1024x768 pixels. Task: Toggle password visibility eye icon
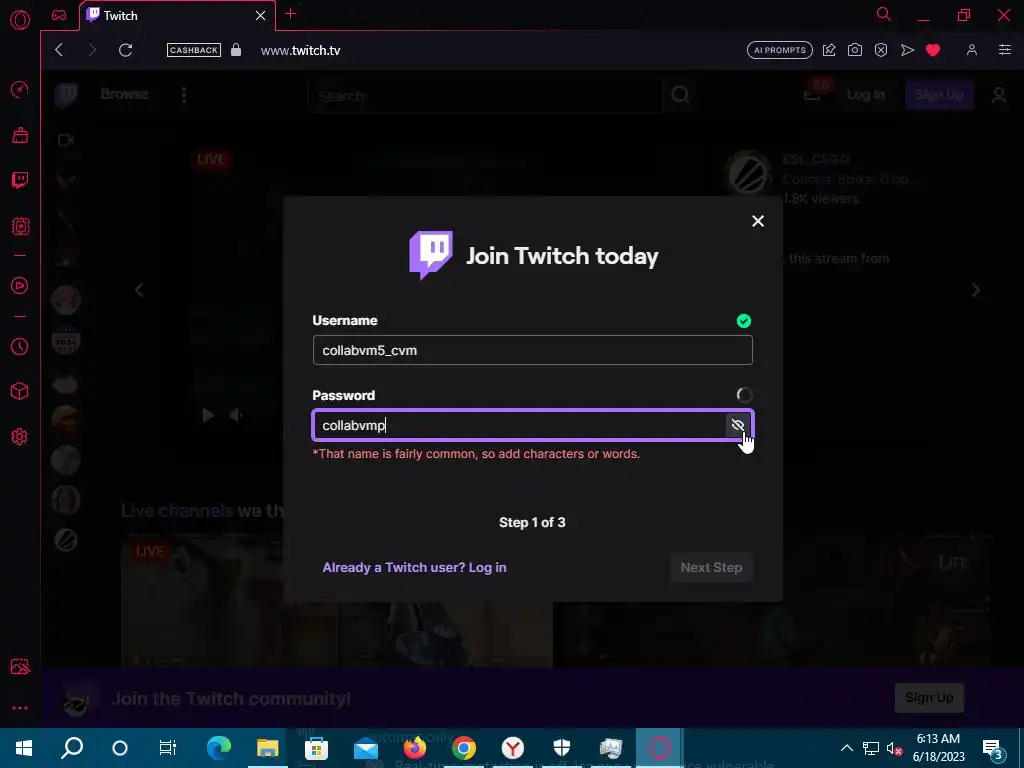click(737, 425)
